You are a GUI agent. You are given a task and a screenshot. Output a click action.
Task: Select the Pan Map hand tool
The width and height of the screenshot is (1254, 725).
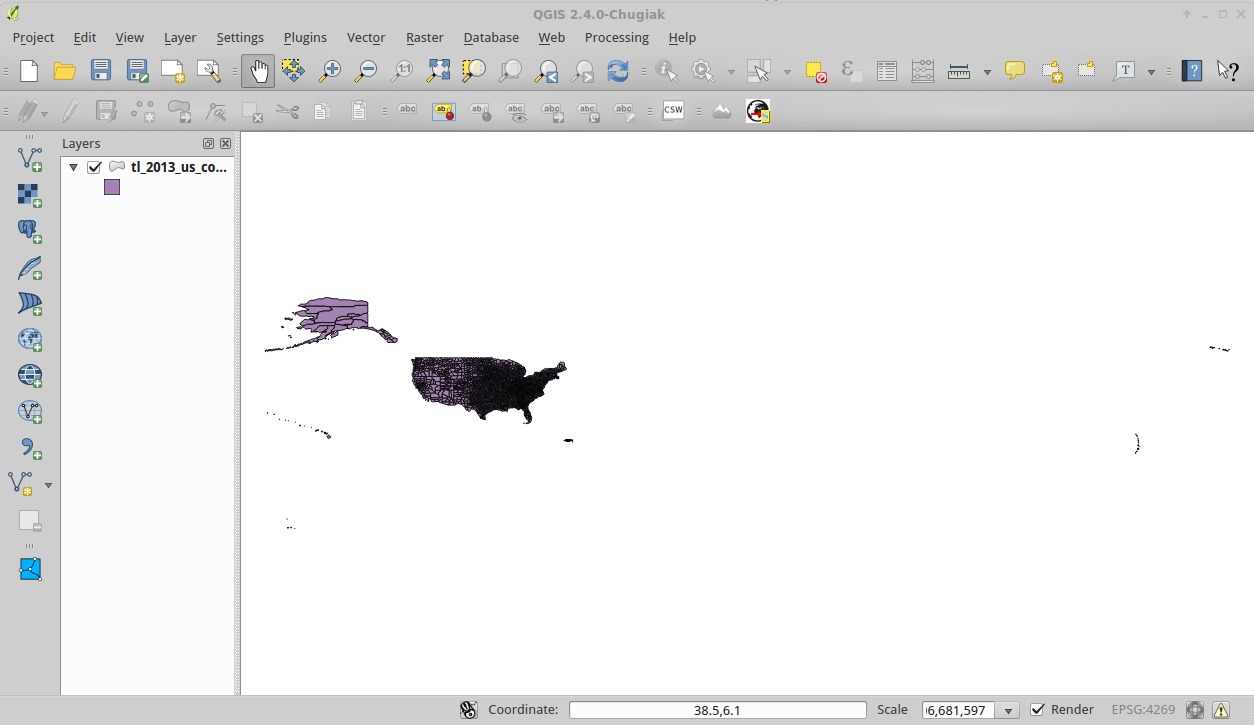258,71
